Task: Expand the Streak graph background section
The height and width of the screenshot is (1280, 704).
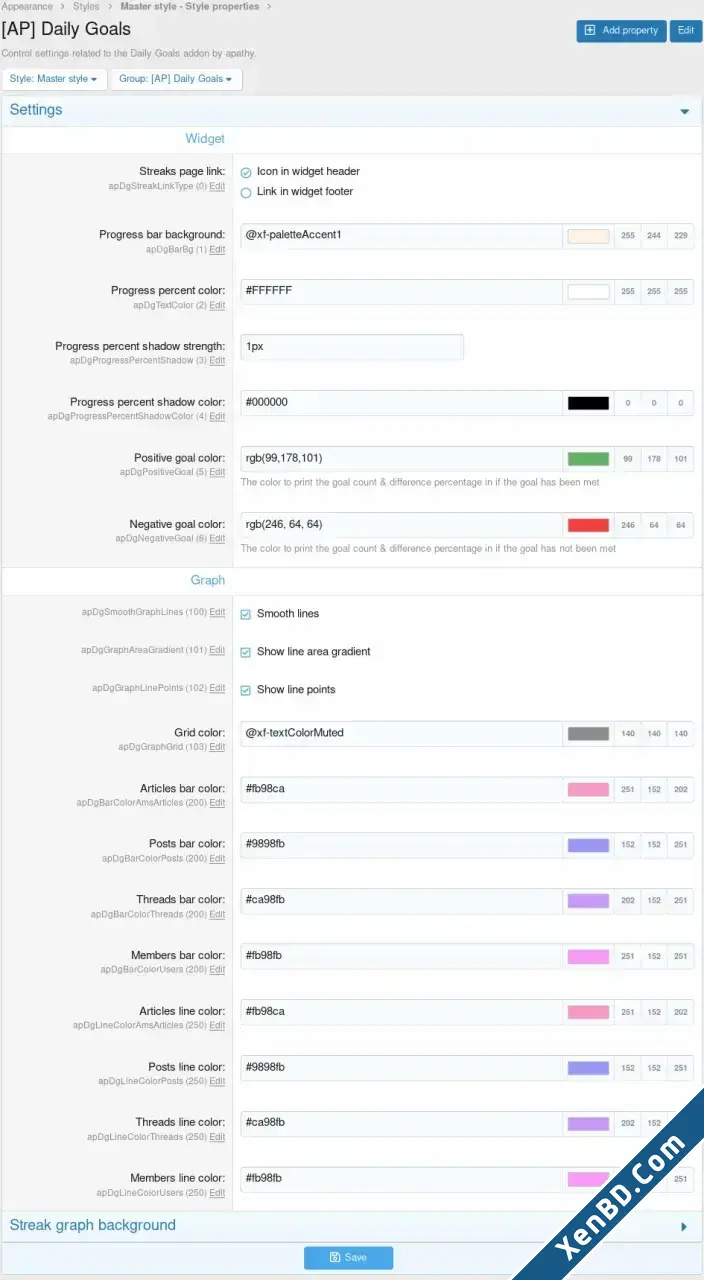Action: point(352,1226)
